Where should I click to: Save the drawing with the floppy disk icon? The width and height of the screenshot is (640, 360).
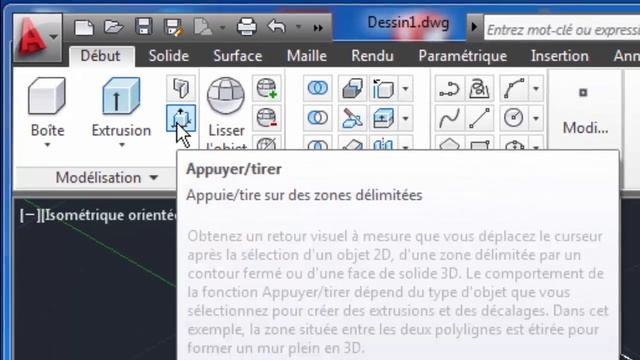point(144,27)
